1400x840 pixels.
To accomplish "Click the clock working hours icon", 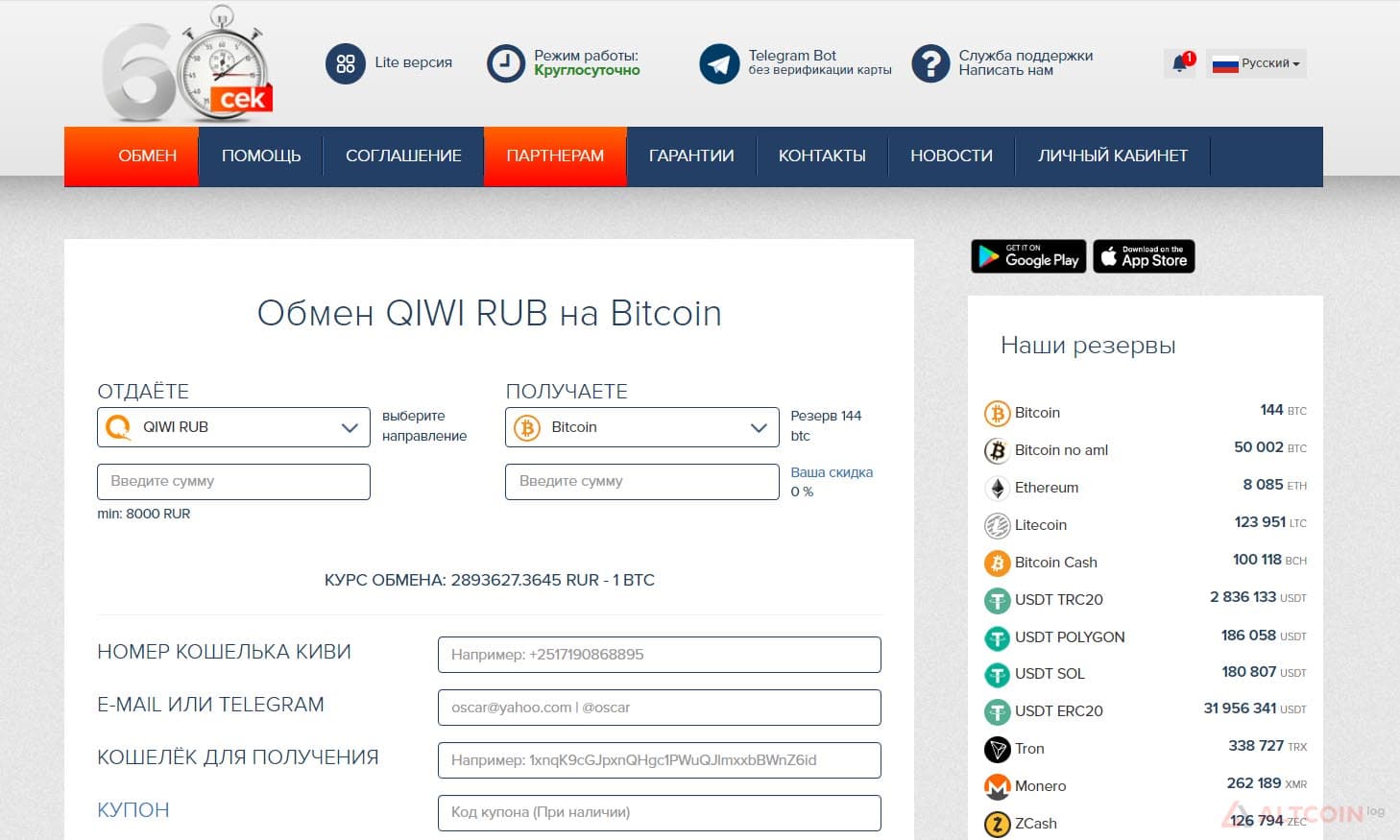I will pos(506,64).
